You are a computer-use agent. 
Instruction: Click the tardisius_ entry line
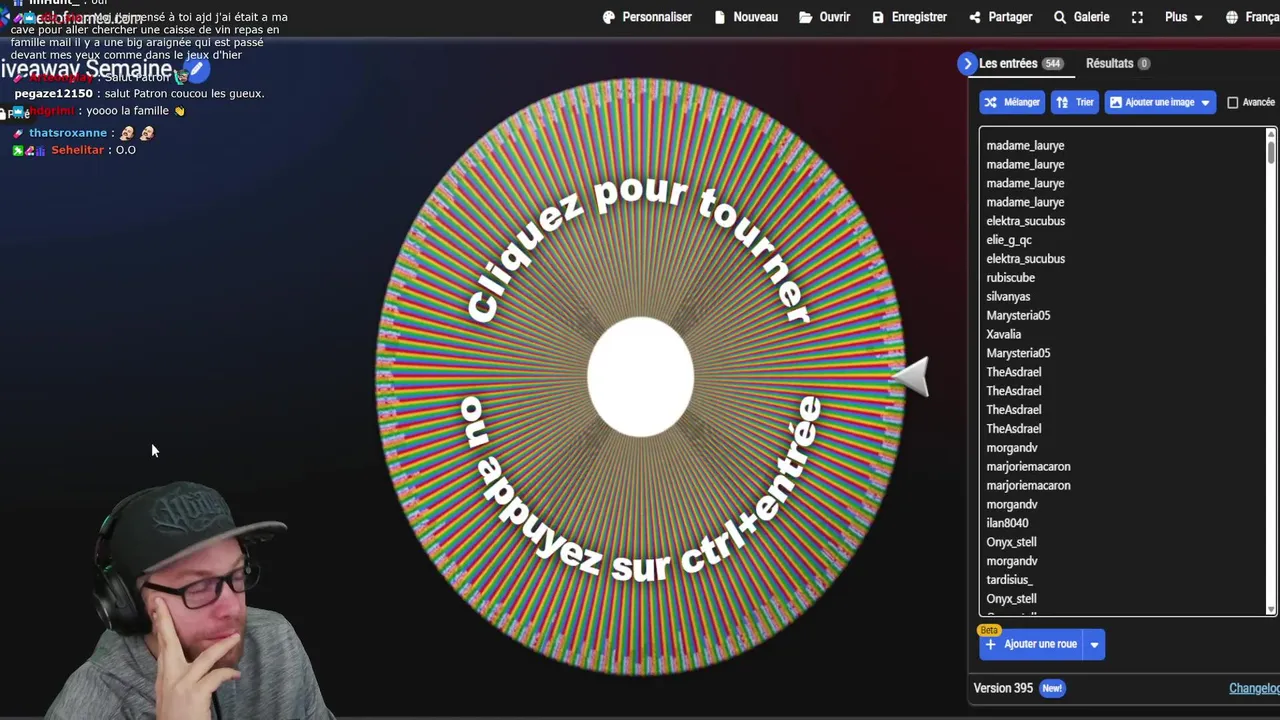click(x=1010, y=580)
